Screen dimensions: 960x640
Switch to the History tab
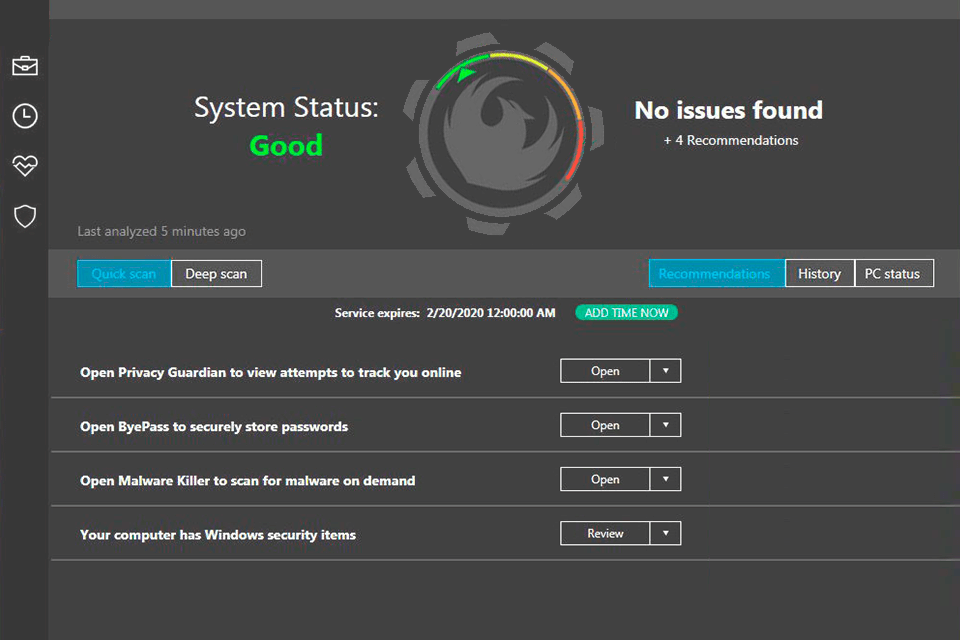[x=819, y=273]
